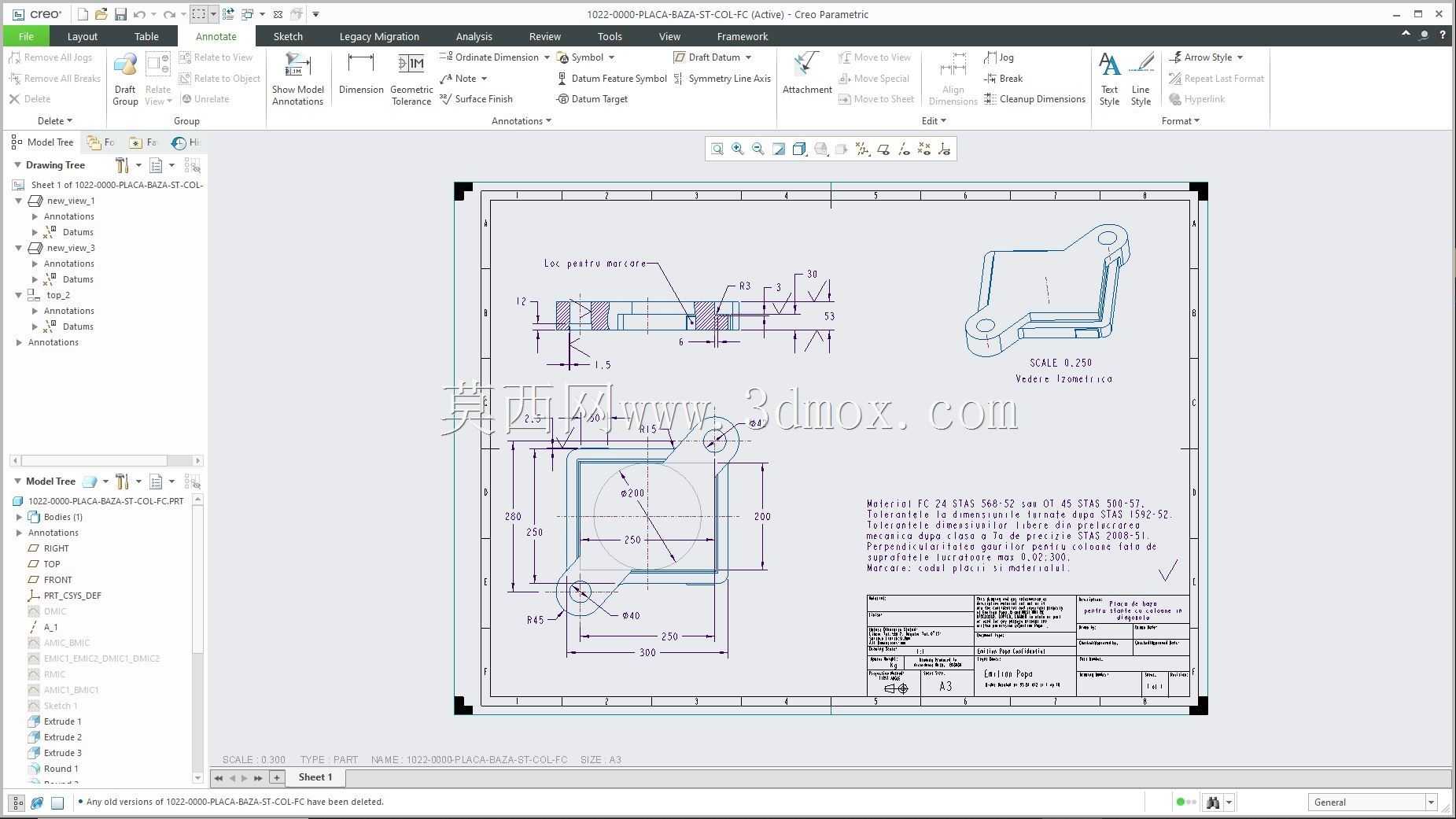Select the Dimension tool
Screen dimensions: 1456x819
pyautogui.click(x=361, y=74)
